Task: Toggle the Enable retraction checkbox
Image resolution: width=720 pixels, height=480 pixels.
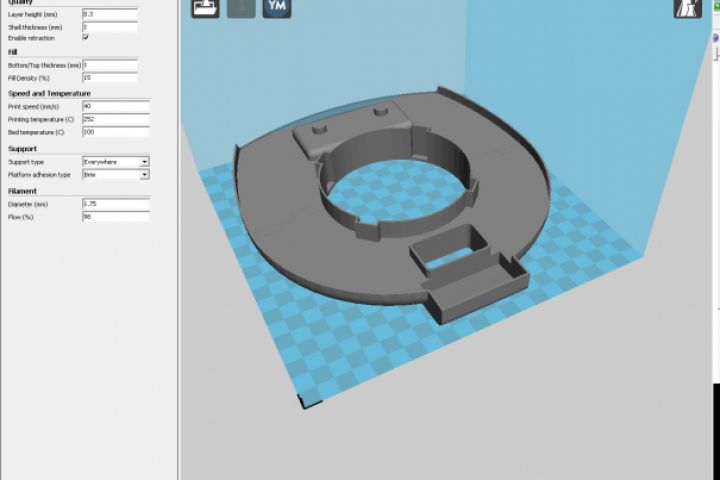Action: 85,38
